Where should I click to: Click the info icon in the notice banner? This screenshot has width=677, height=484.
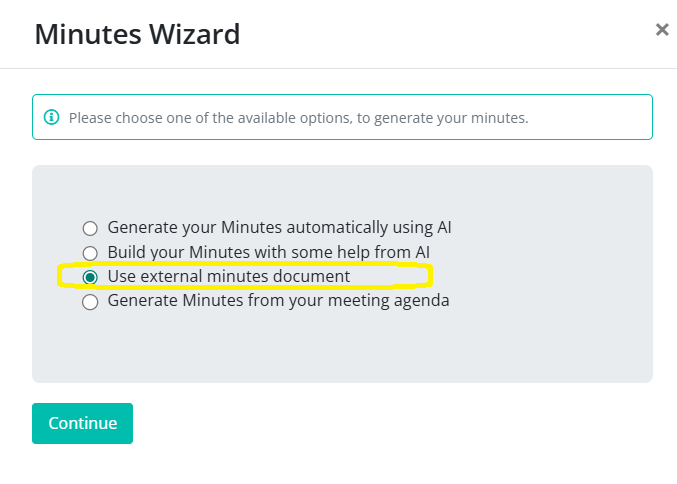pos(52,118)
